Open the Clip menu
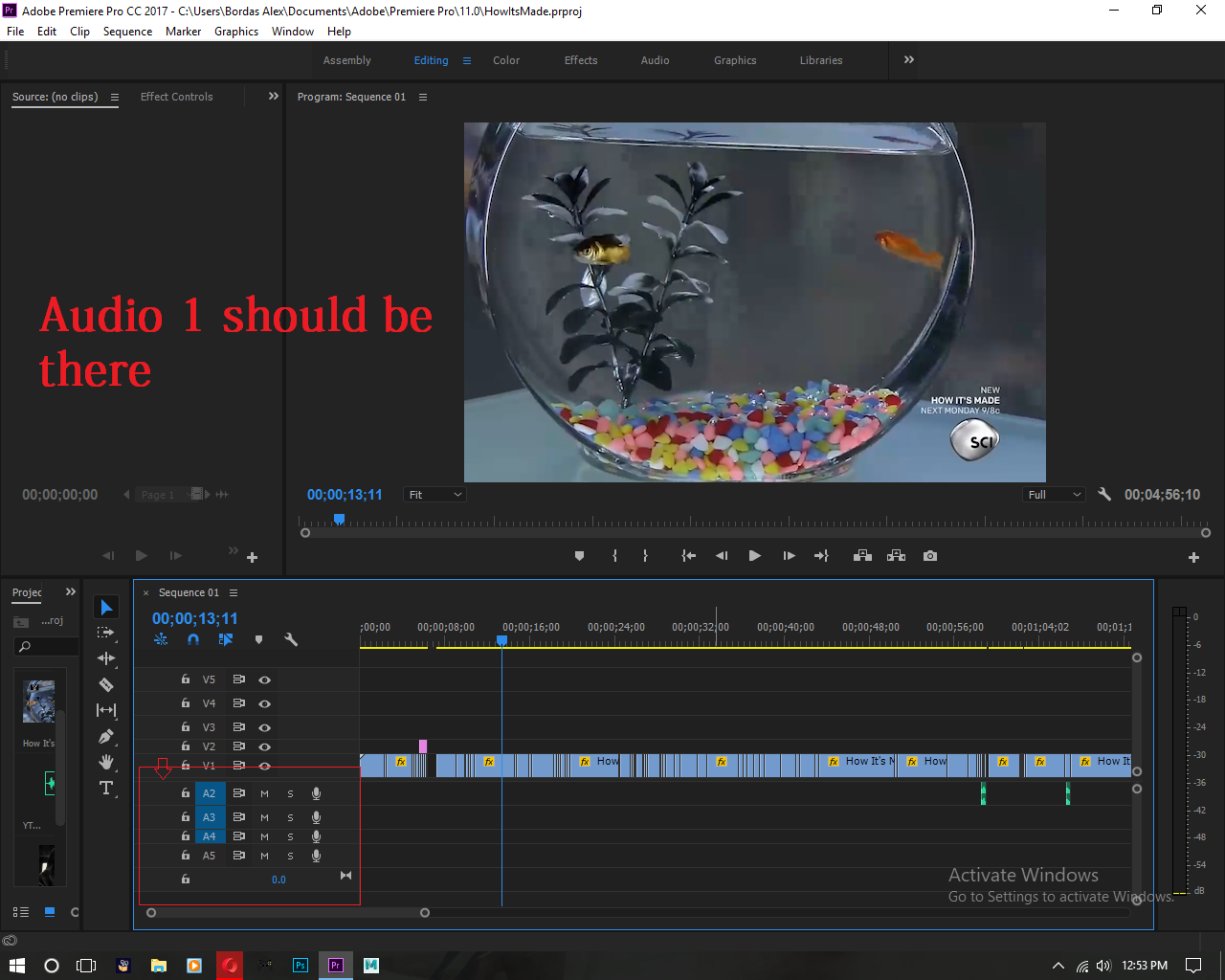Screen dimensions: 1225x980 (79, 32)
